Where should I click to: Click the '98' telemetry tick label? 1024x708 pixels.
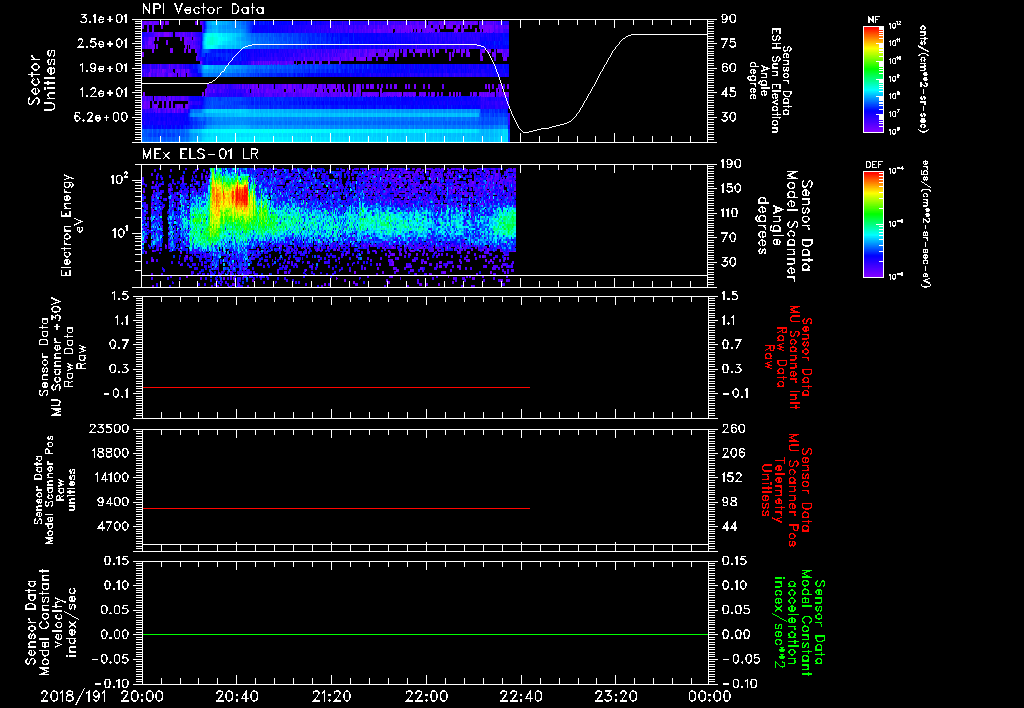[x=729, y=502]
